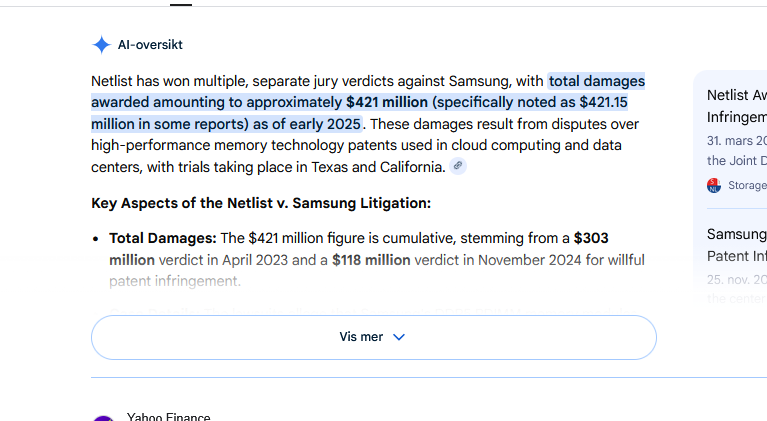Click the bold "$118 million" verdict text

click(x=371, y=260)
